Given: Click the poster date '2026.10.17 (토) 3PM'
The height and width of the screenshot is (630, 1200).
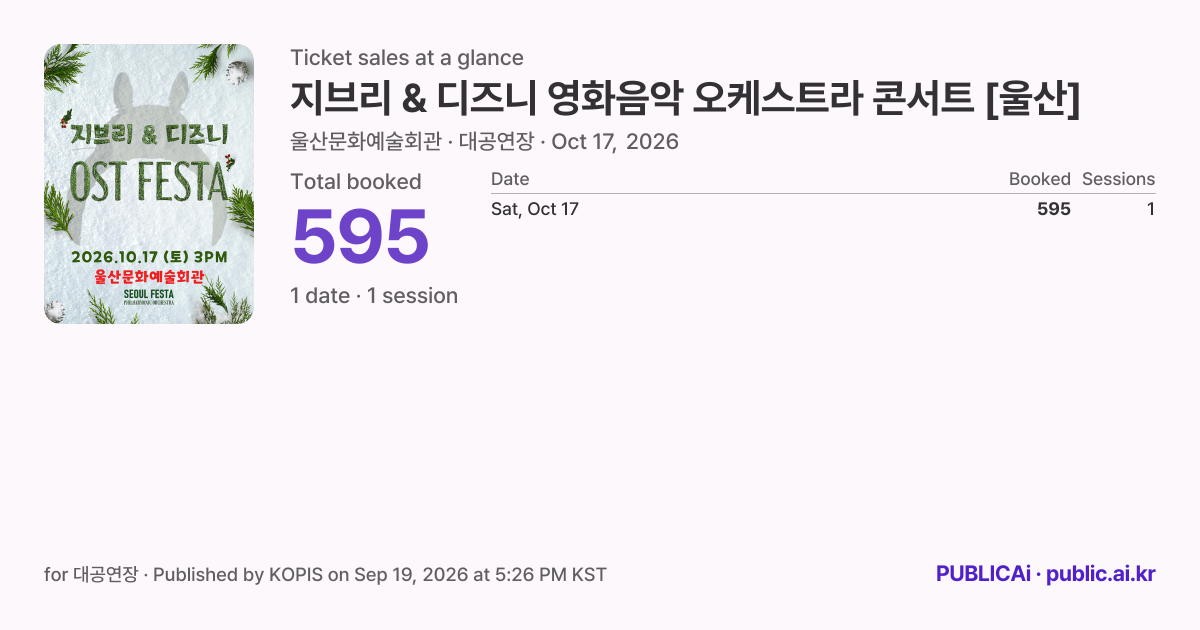Looking at the screenshot, I should point(149,257).
